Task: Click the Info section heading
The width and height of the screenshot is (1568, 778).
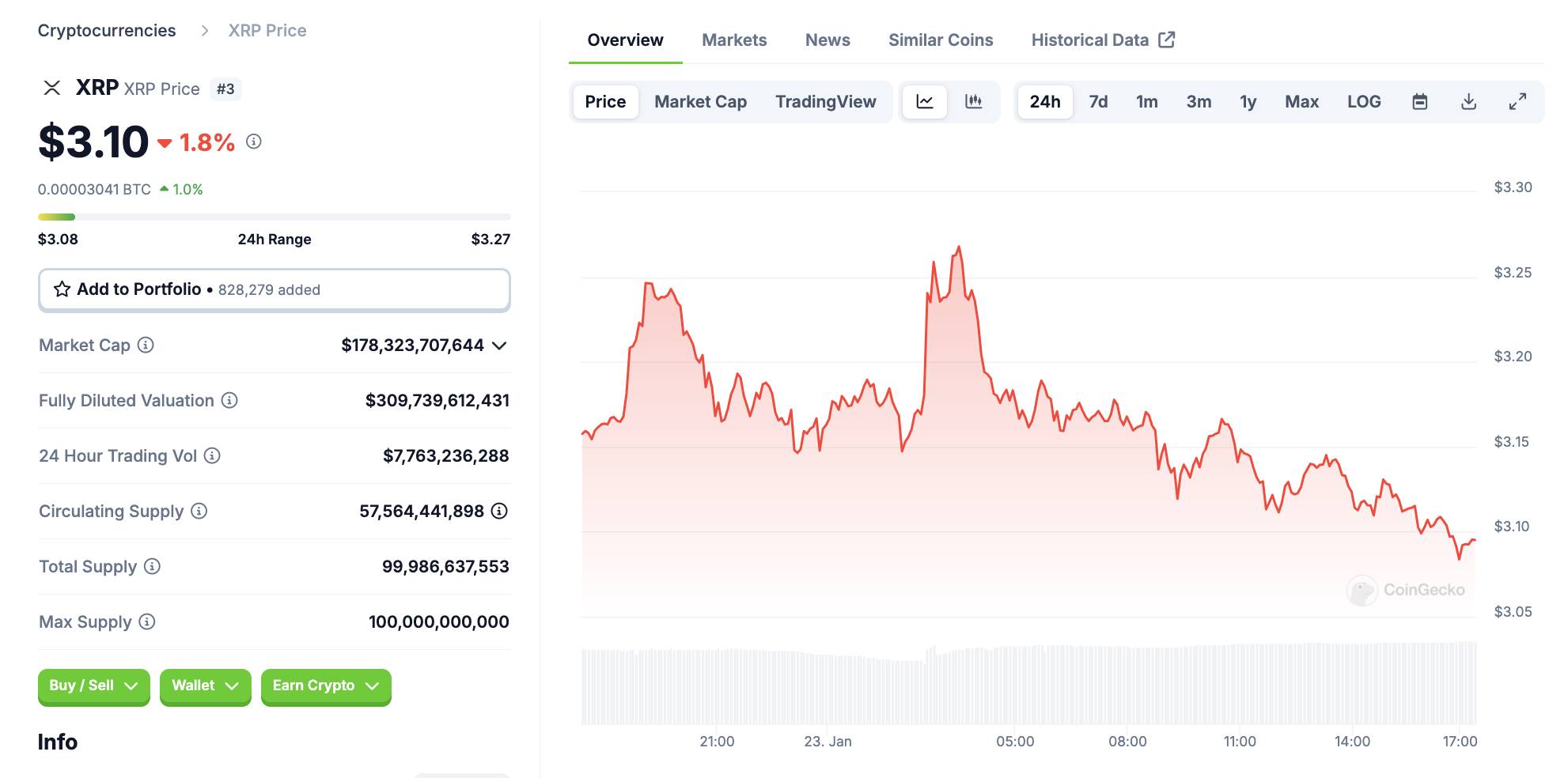Action: tap(58, 742)
